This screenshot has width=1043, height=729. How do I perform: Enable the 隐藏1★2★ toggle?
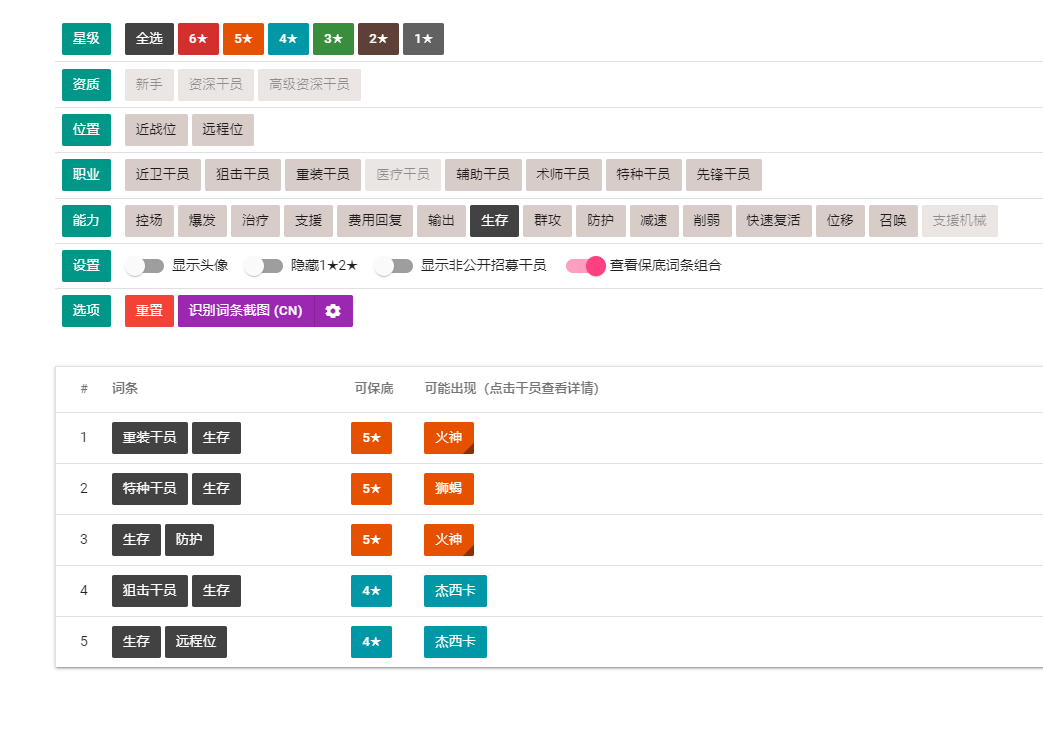[265, 266]
